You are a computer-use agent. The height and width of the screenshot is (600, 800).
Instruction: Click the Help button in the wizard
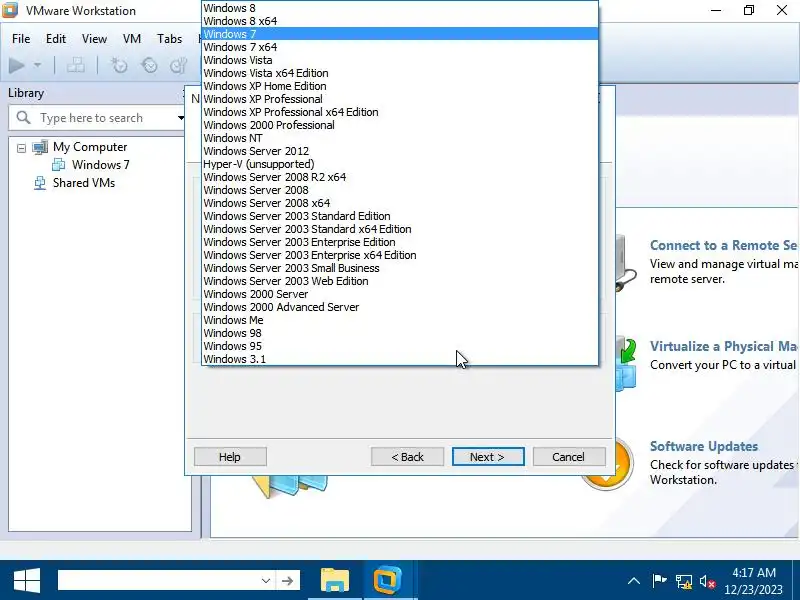[230, 457]
